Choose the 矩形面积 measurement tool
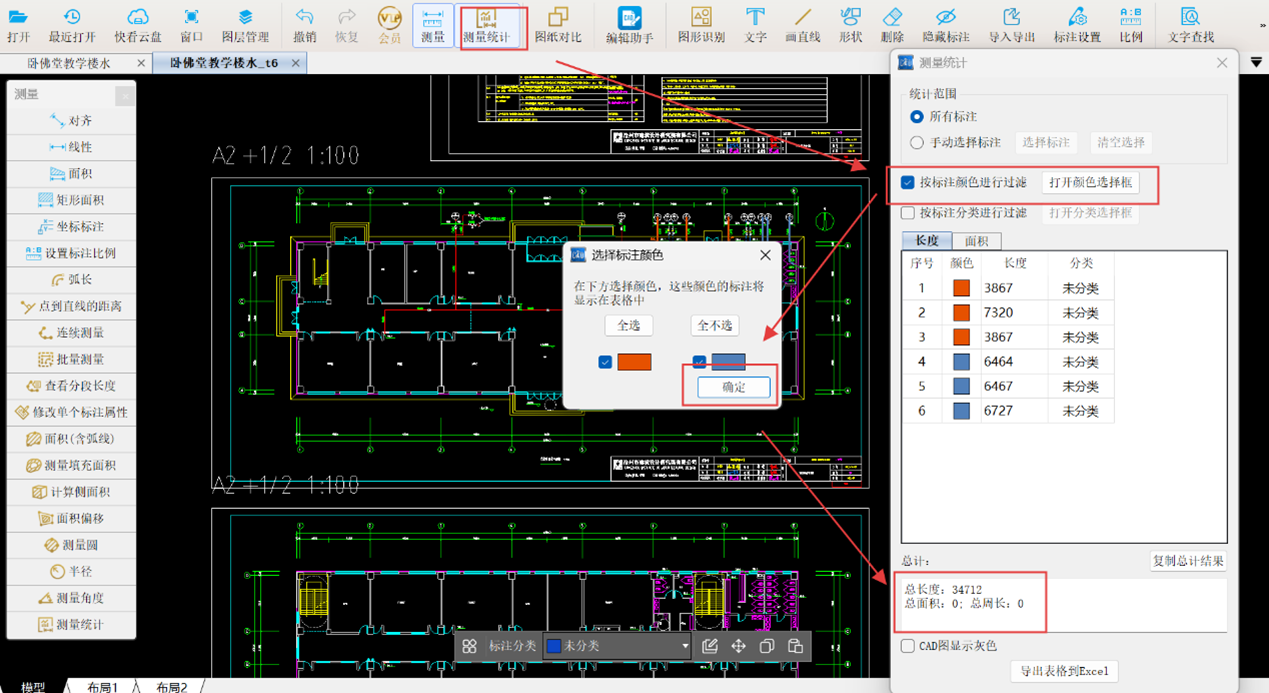The height and width of the screenshot is (693, 1269). pos(70,200)
